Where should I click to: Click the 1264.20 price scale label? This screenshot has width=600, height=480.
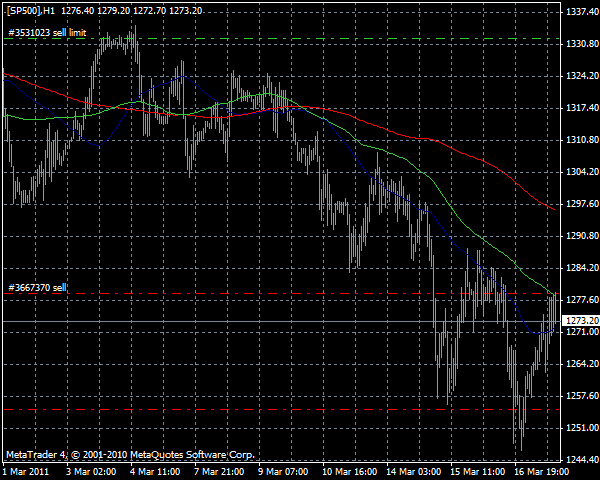582,363
